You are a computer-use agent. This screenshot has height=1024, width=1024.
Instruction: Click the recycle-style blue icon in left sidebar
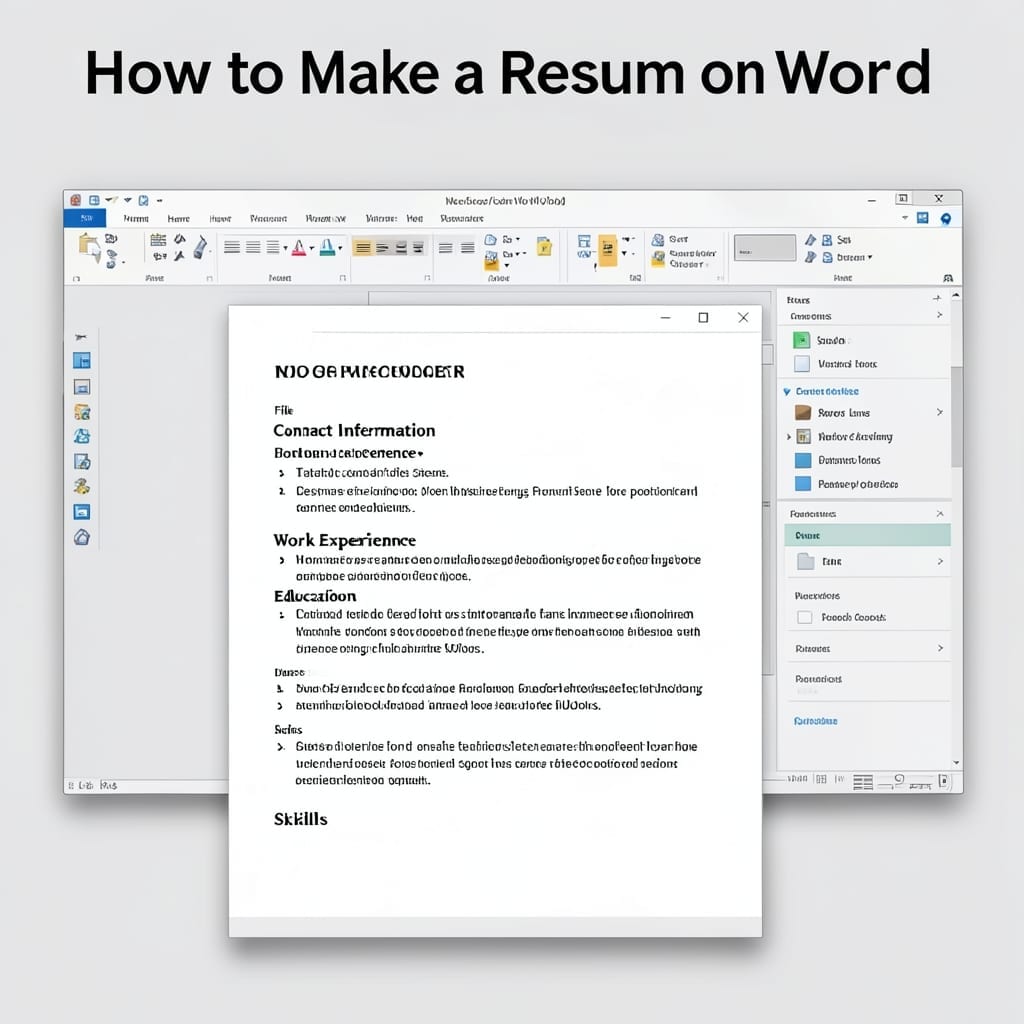click(x=82, y=436)
